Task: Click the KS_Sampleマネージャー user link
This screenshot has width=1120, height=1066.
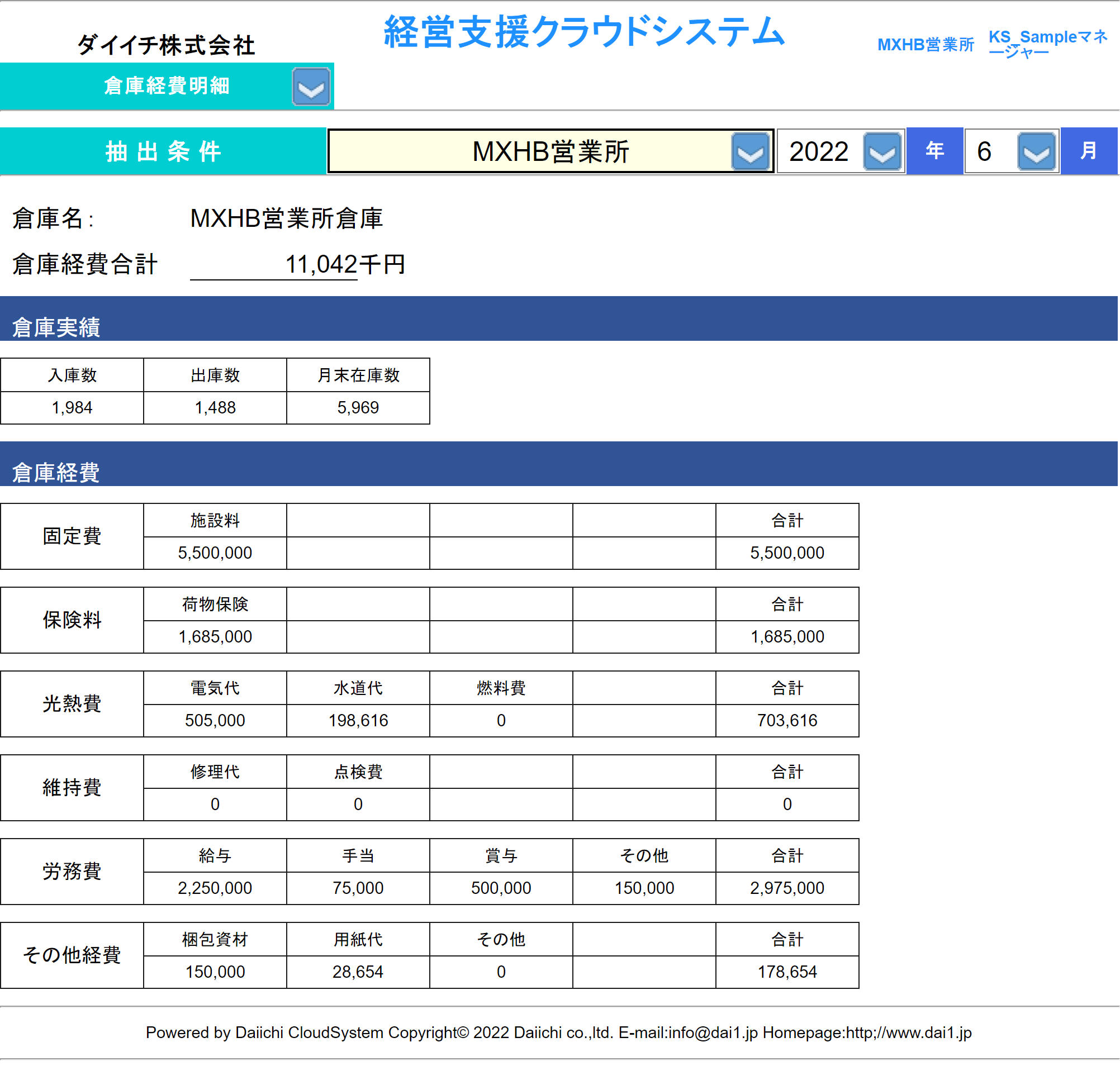Action: coord(1048,44)
